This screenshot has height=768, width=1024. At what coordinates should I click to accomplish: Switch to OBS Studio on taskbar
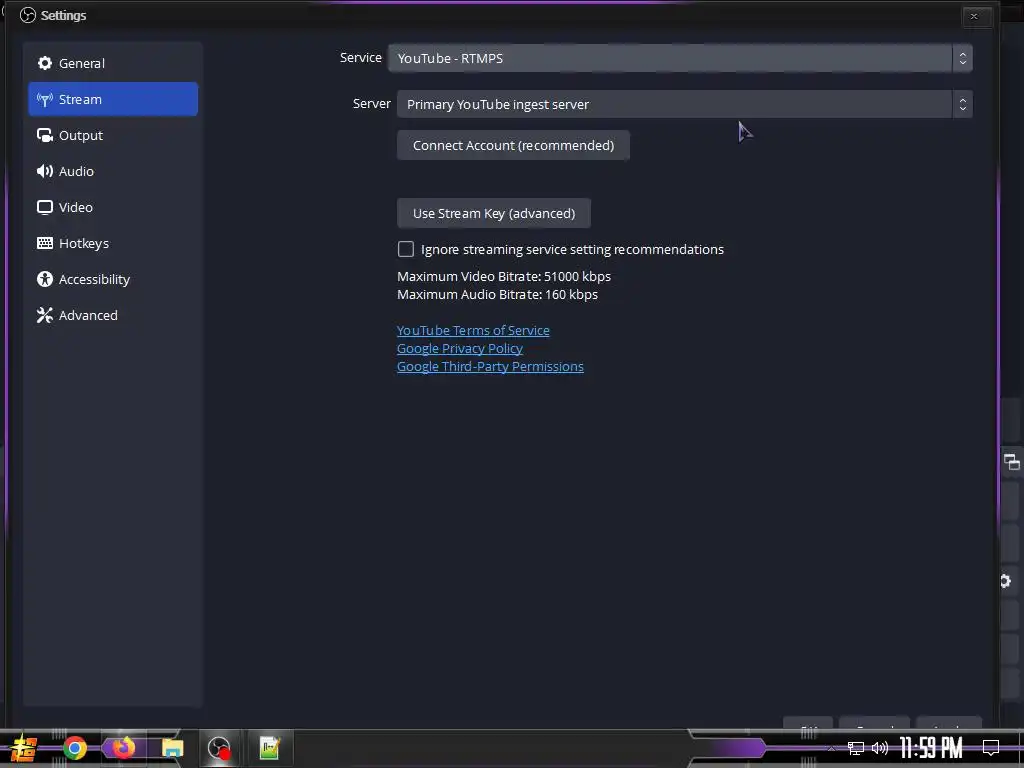[x=219, y=748]
